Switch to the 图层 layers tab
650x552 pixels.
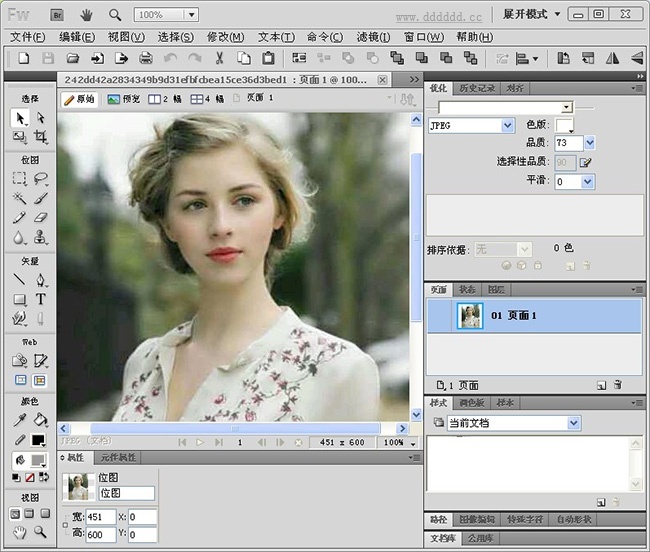click(496, 290)
